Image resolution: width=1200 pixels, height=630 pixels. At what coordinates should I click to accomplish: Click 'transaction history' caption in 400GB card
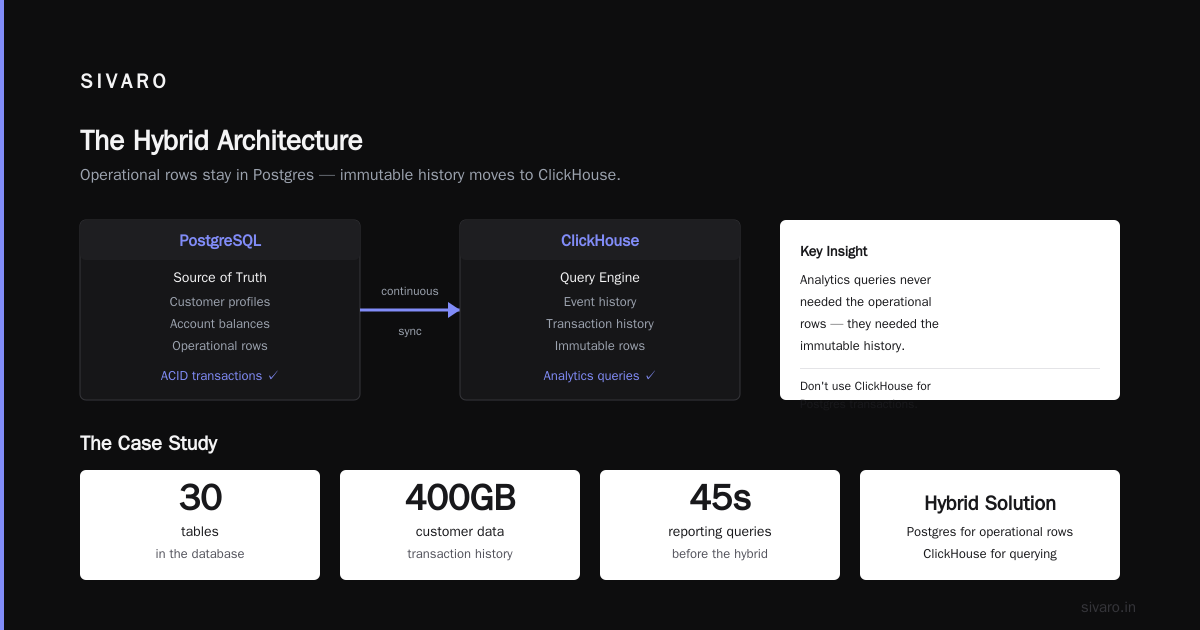point(460,554)
